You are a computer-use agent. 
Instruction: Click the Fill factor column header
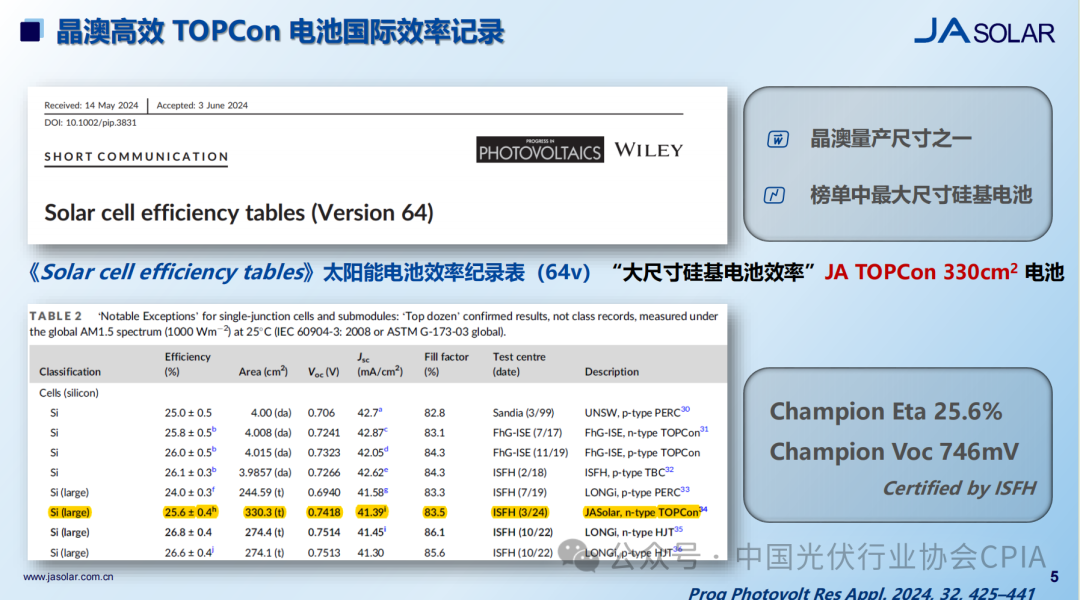[446, 364]
